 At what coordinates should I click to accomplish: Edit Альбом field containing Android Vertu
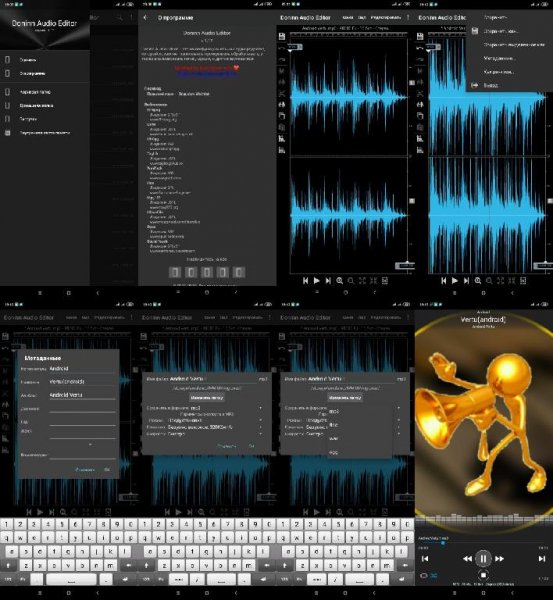pyautogui.click(x=82, y=395)
